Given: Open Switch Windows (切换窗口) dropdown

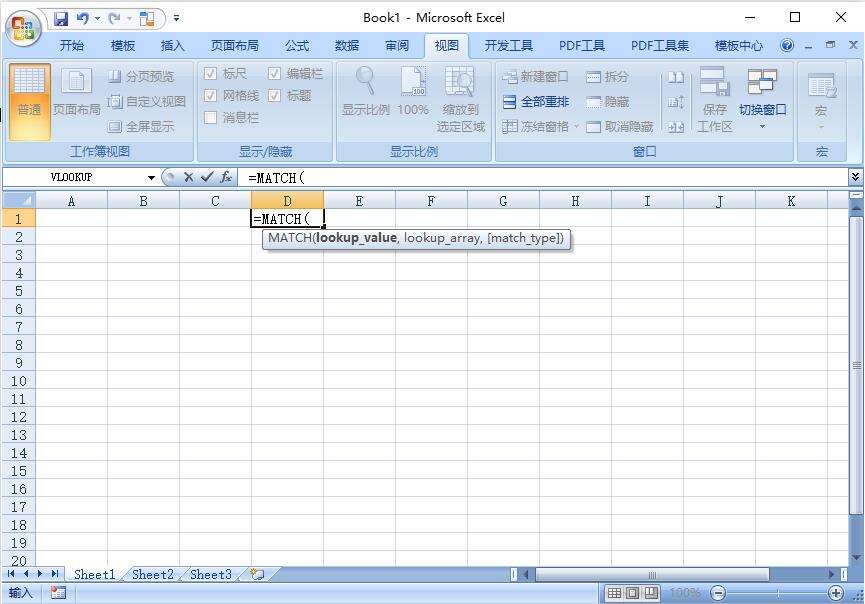Looking at the screenshot, I should pos(762,99).
